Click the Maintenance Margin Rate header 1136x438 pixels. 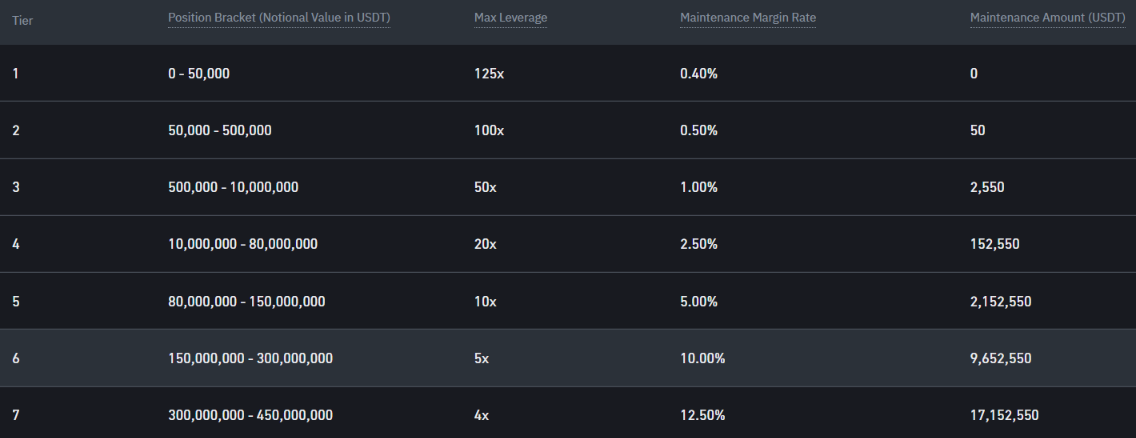[747, 18]
